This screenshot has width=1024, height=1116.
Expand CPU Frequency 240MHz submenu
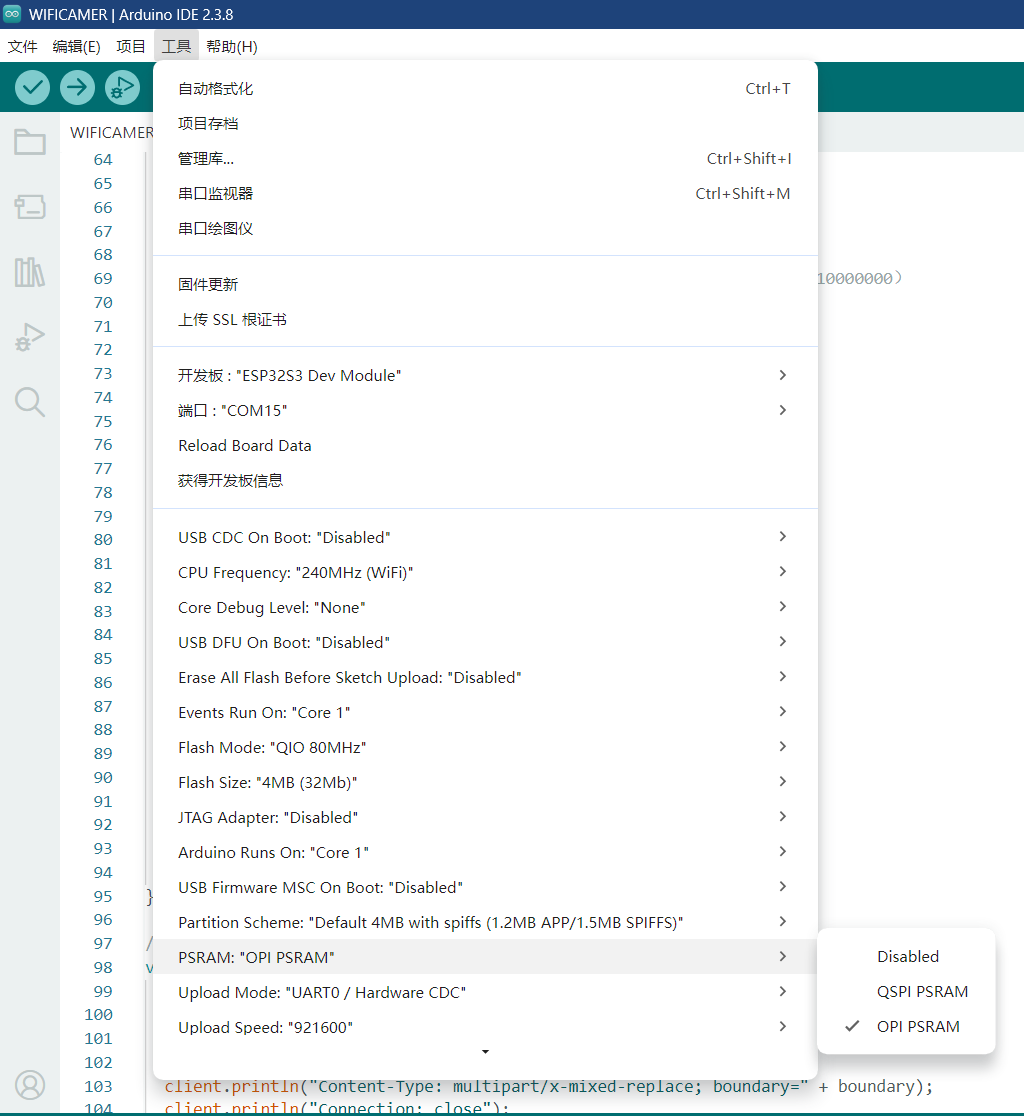click(x=485, y=572)
